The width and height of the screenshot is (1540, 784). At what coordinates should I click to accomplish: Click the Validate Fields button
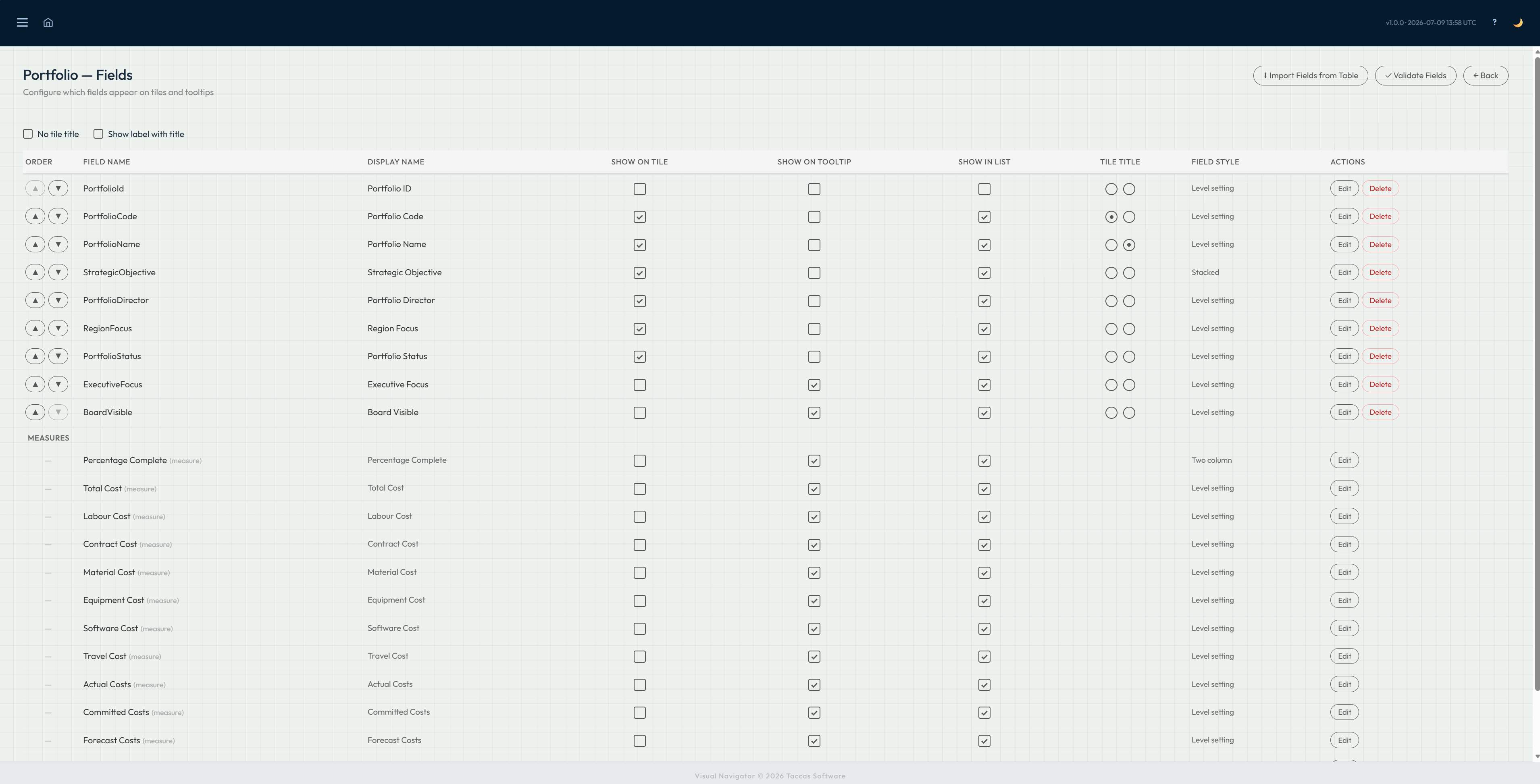[1416, 75]
